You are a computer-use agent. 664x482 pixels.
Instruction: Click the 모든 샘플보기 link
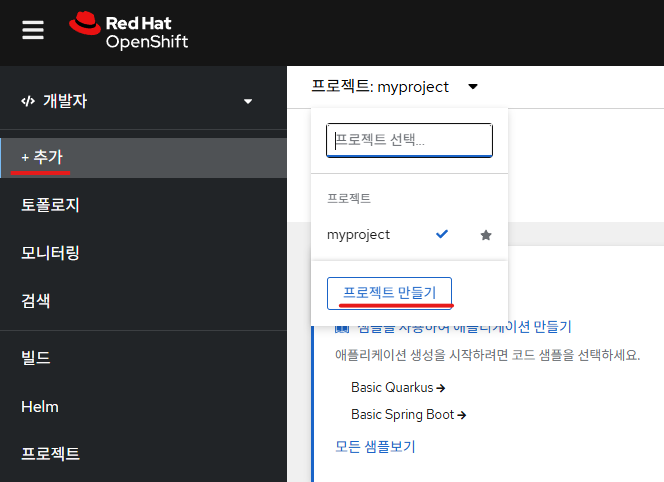375,446
